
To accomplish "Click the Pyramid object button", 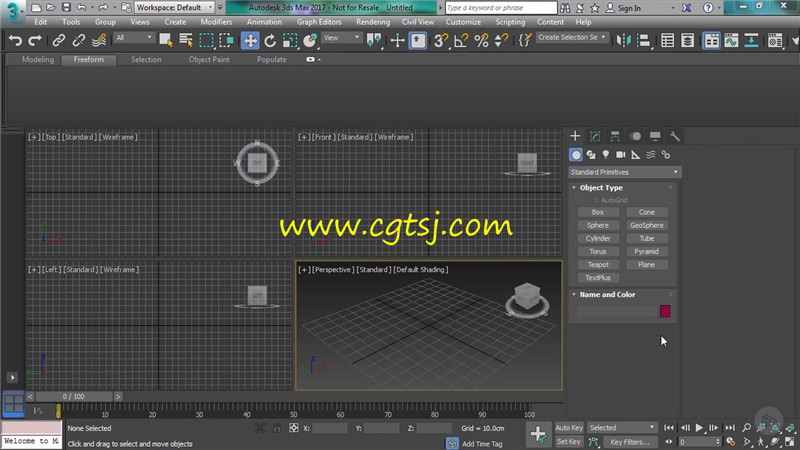I will (x=646, y=252).
